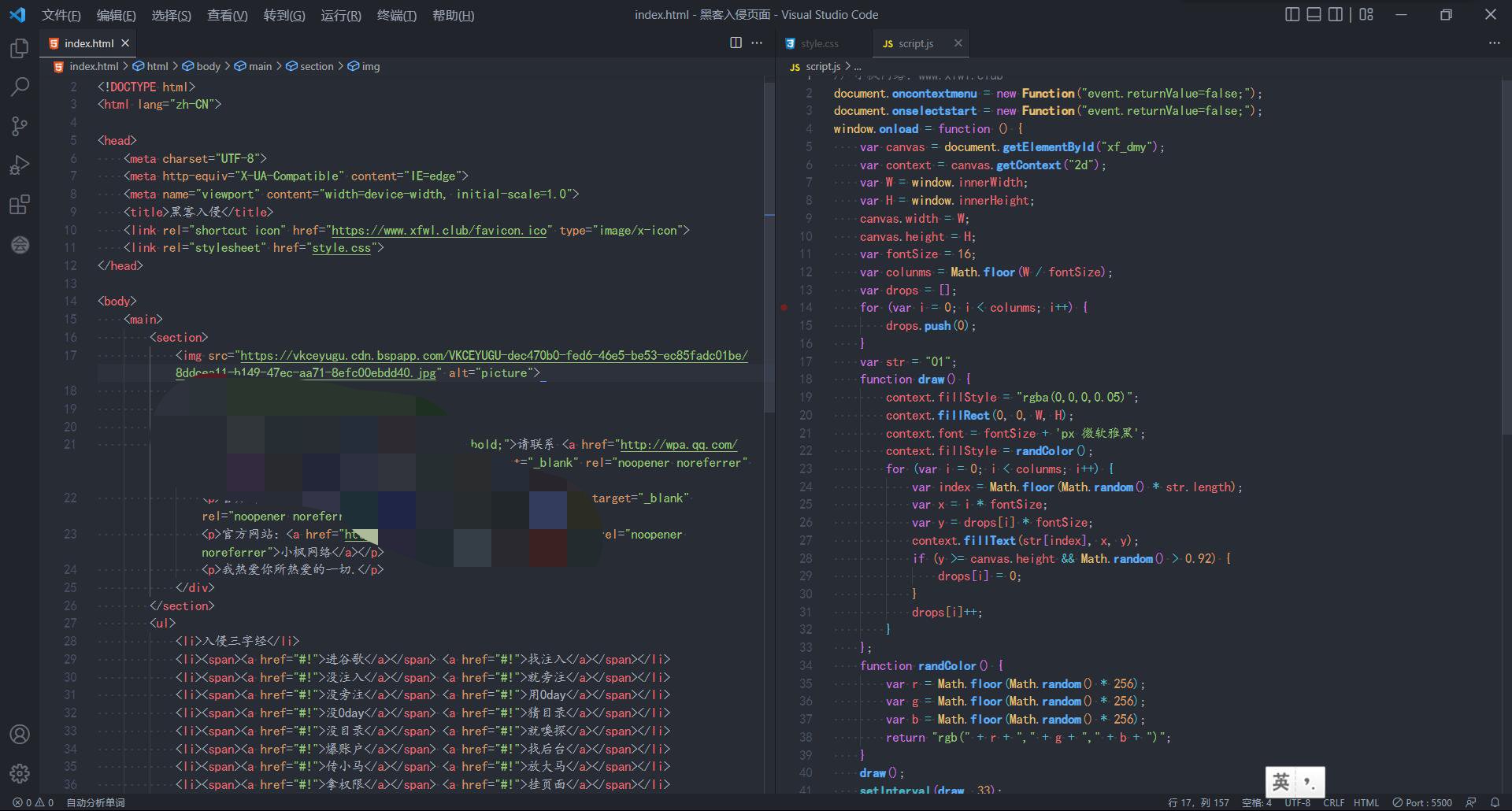Viewport: 1512px width, 811px height.
Task: Select HTML language mode in status bar
Action: tap(1366, 802)
